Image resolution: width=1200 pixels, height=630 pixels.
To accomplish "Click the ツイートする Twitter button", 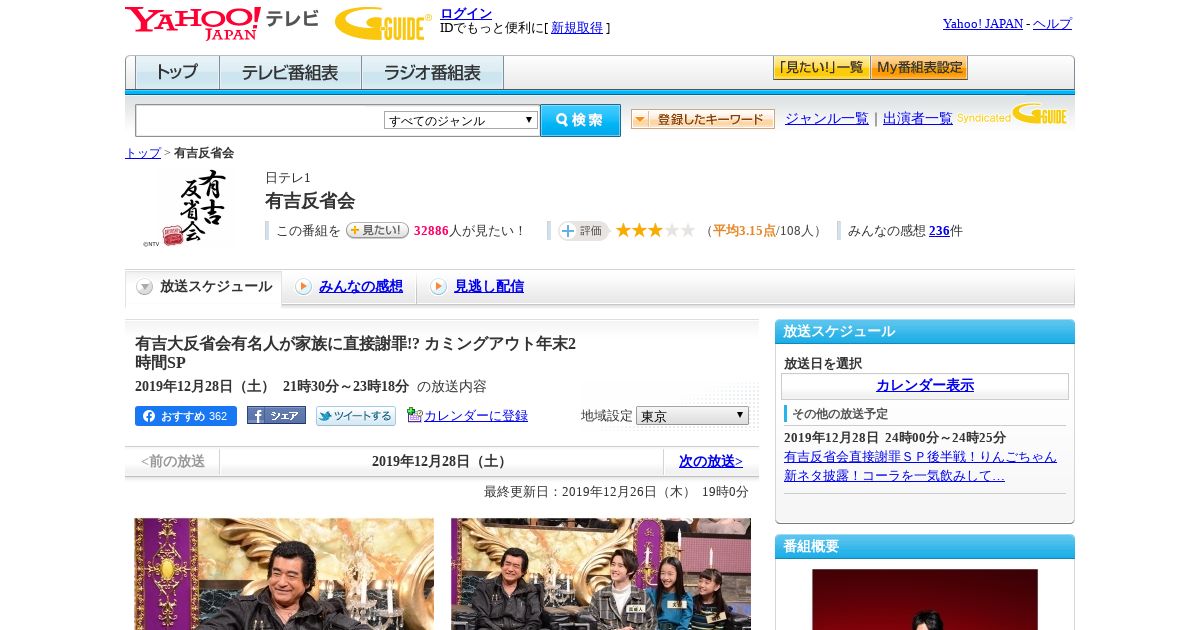I will coord(356,416).
